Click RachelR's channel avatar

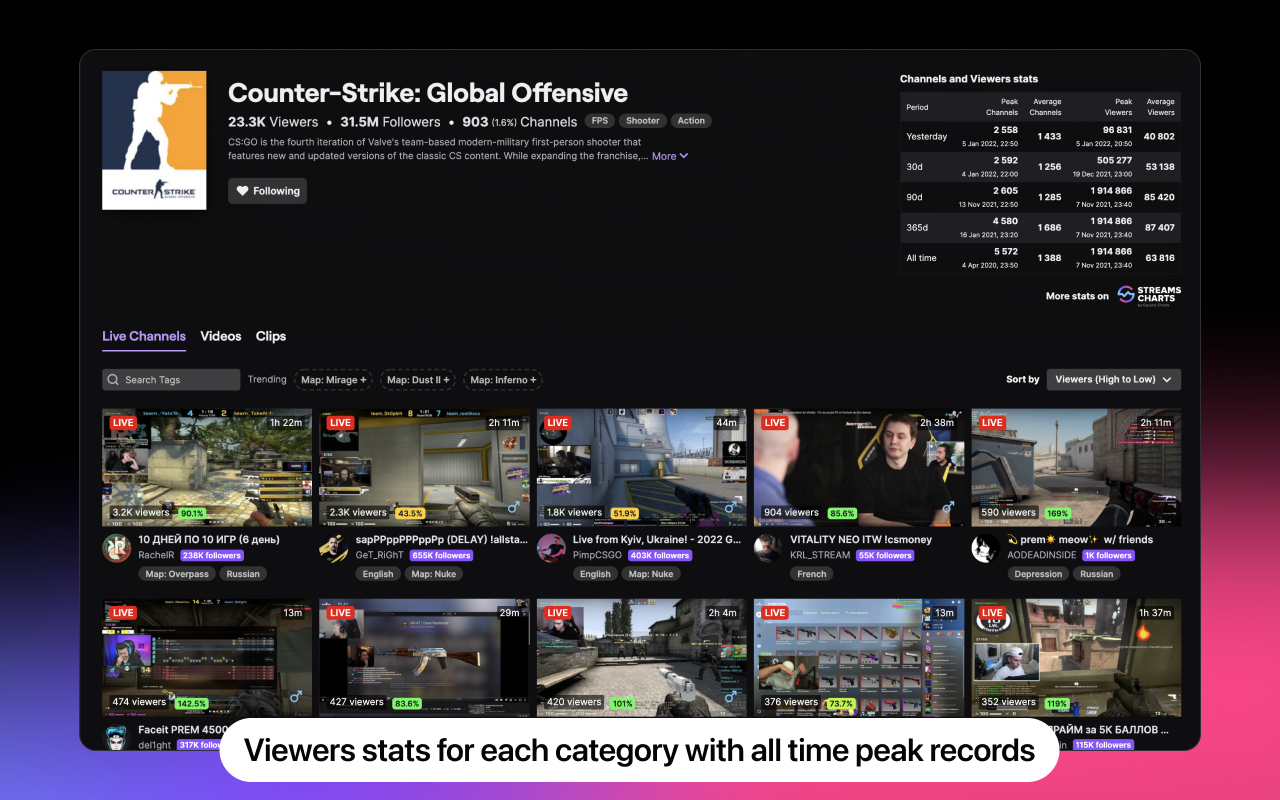116,548
